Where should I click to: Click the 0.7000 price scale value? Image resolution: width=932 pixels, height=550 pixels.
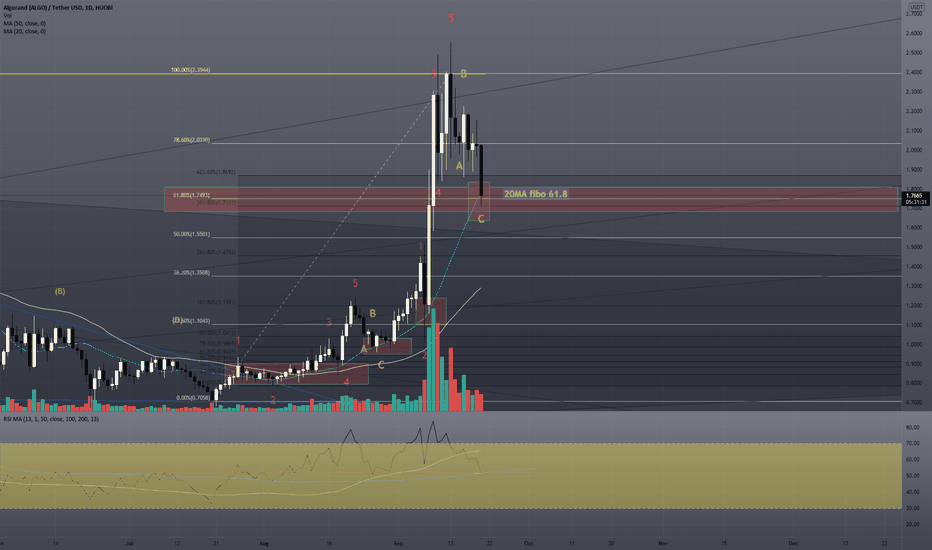914,403
